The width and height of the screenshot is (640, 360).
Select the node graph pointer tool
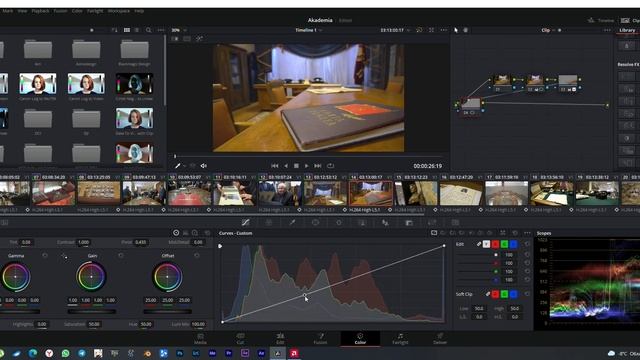(x=456, y=30)
